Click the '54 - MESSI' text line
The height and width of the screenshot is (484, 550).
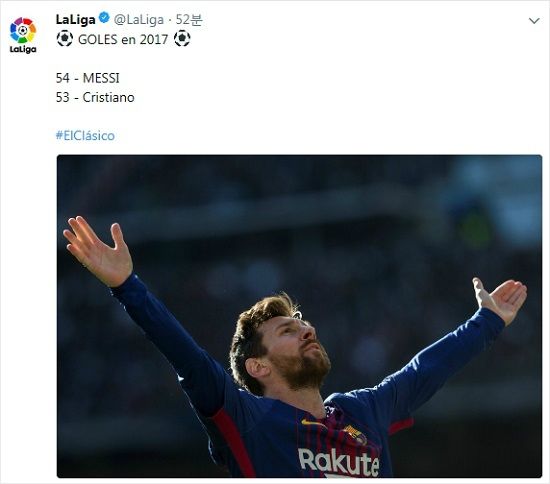[x=88, y=78]
